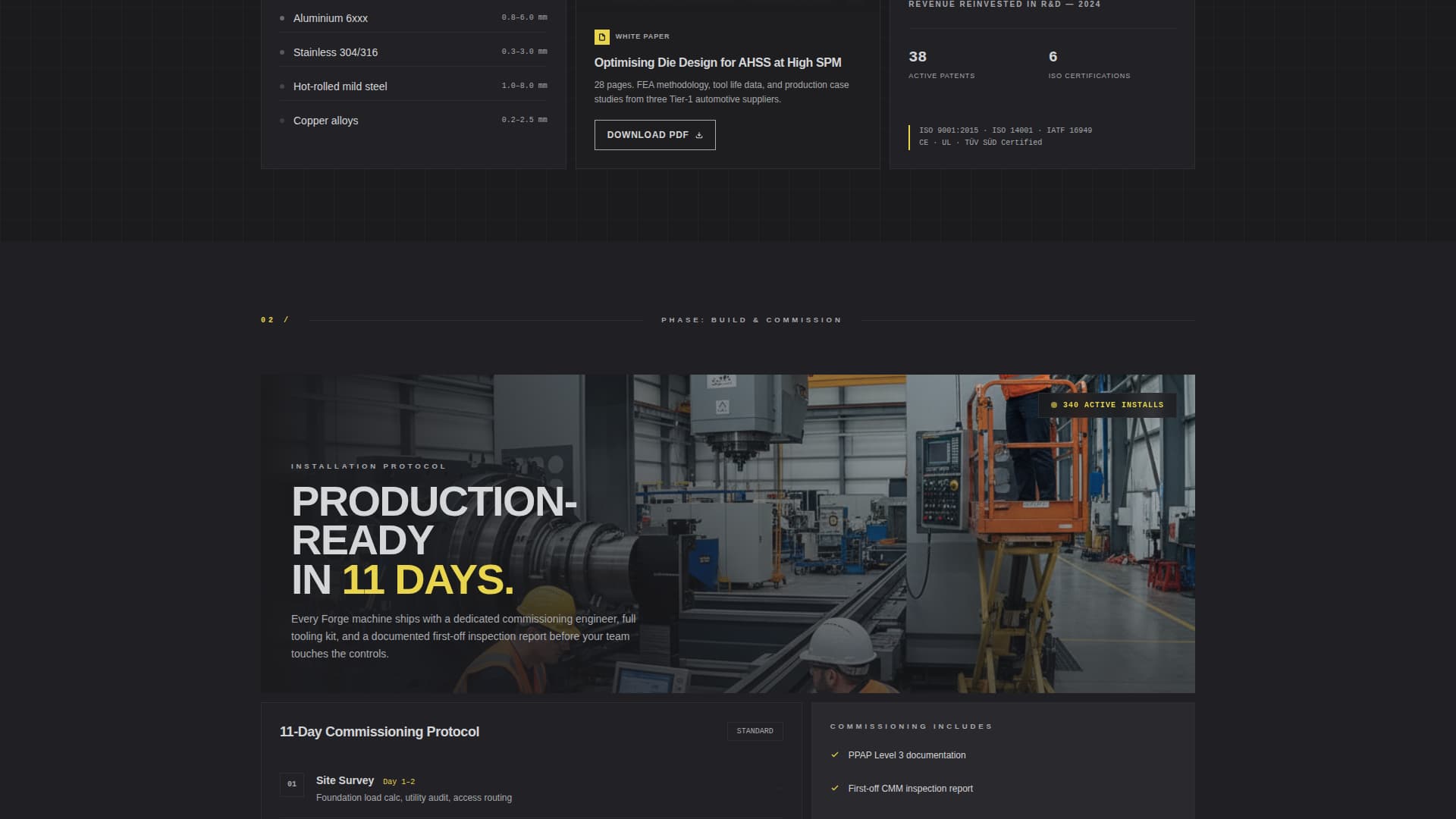The image size is (1456, 819).
Task: Toggle the Hot-rolled mild steel selection dot
Action: (x=283, y=86)
